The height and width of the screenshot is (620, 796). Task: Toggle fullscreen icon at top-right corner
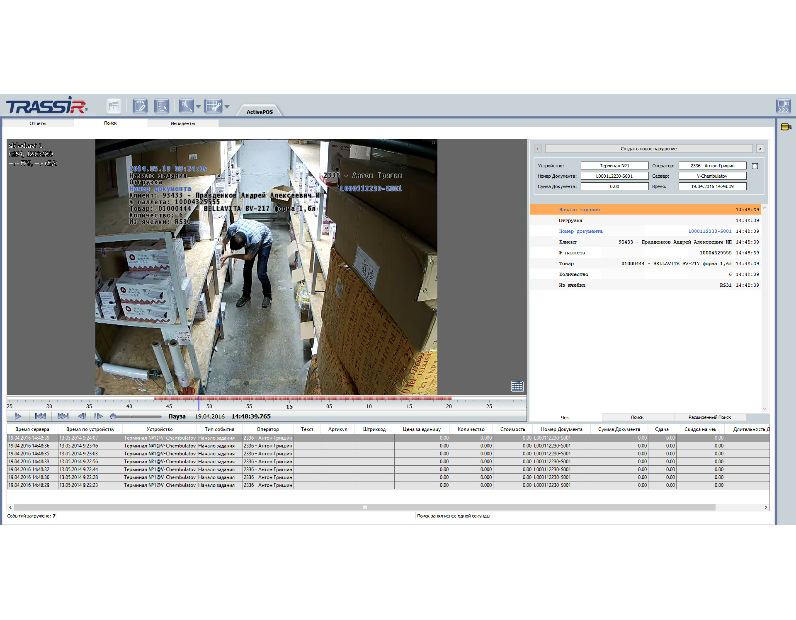[783, 106]
